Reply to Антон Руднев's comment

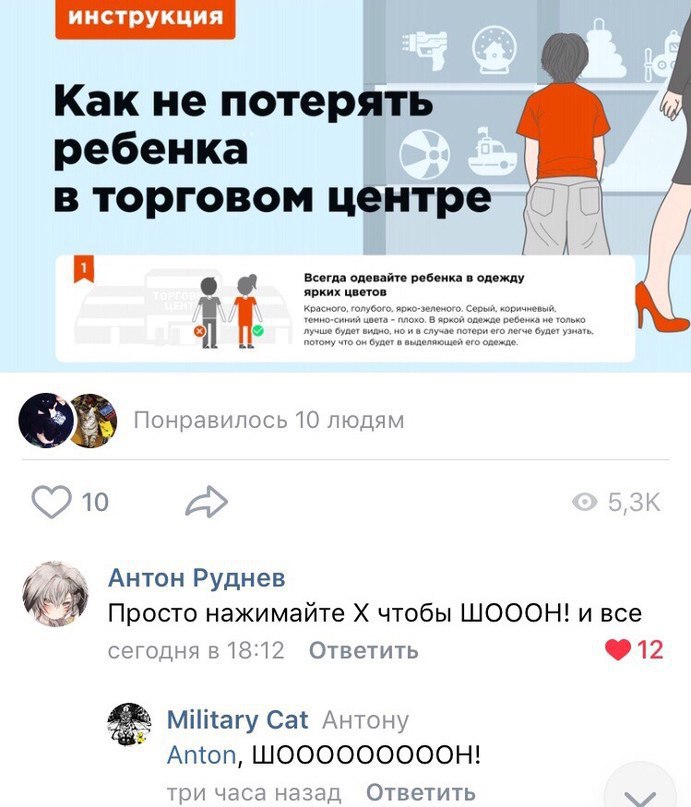click(364, 651)
